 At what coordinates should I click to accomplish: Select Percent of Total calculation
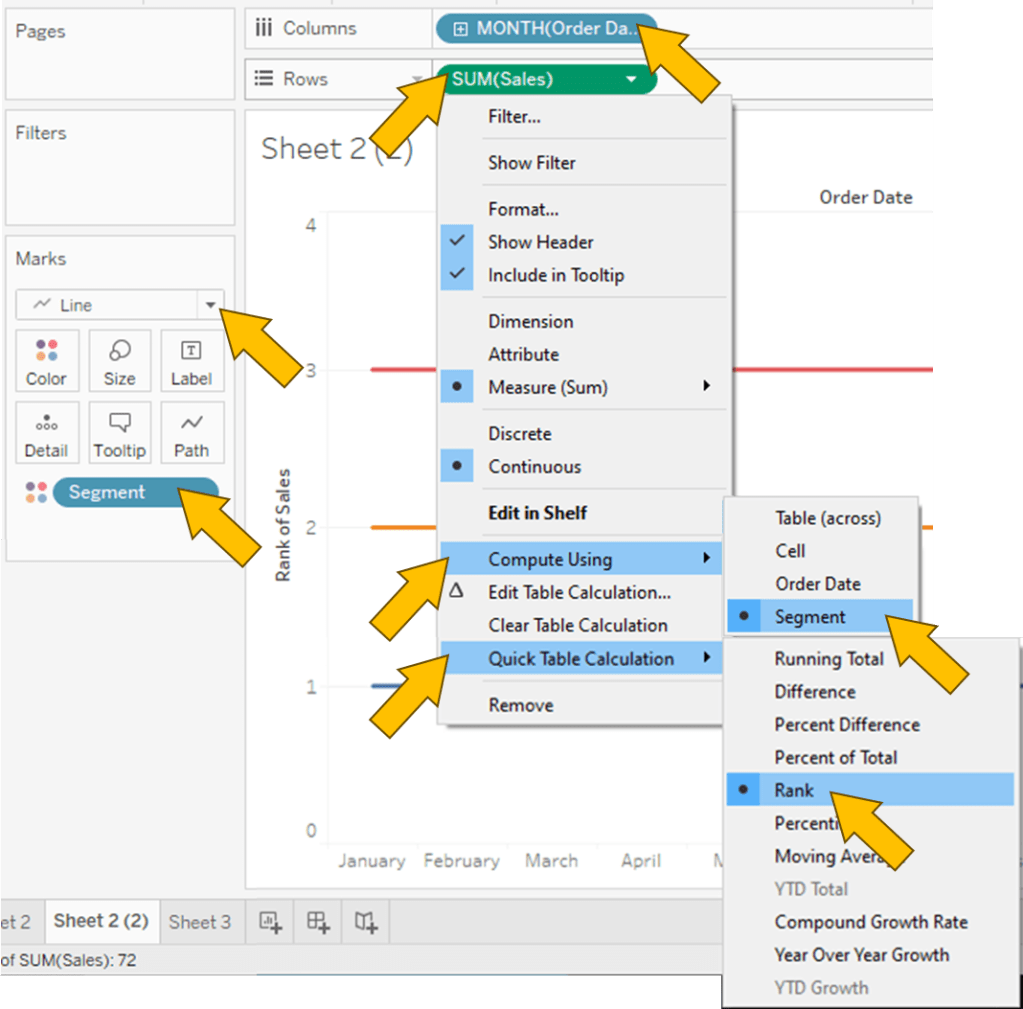tap(835, 757)
